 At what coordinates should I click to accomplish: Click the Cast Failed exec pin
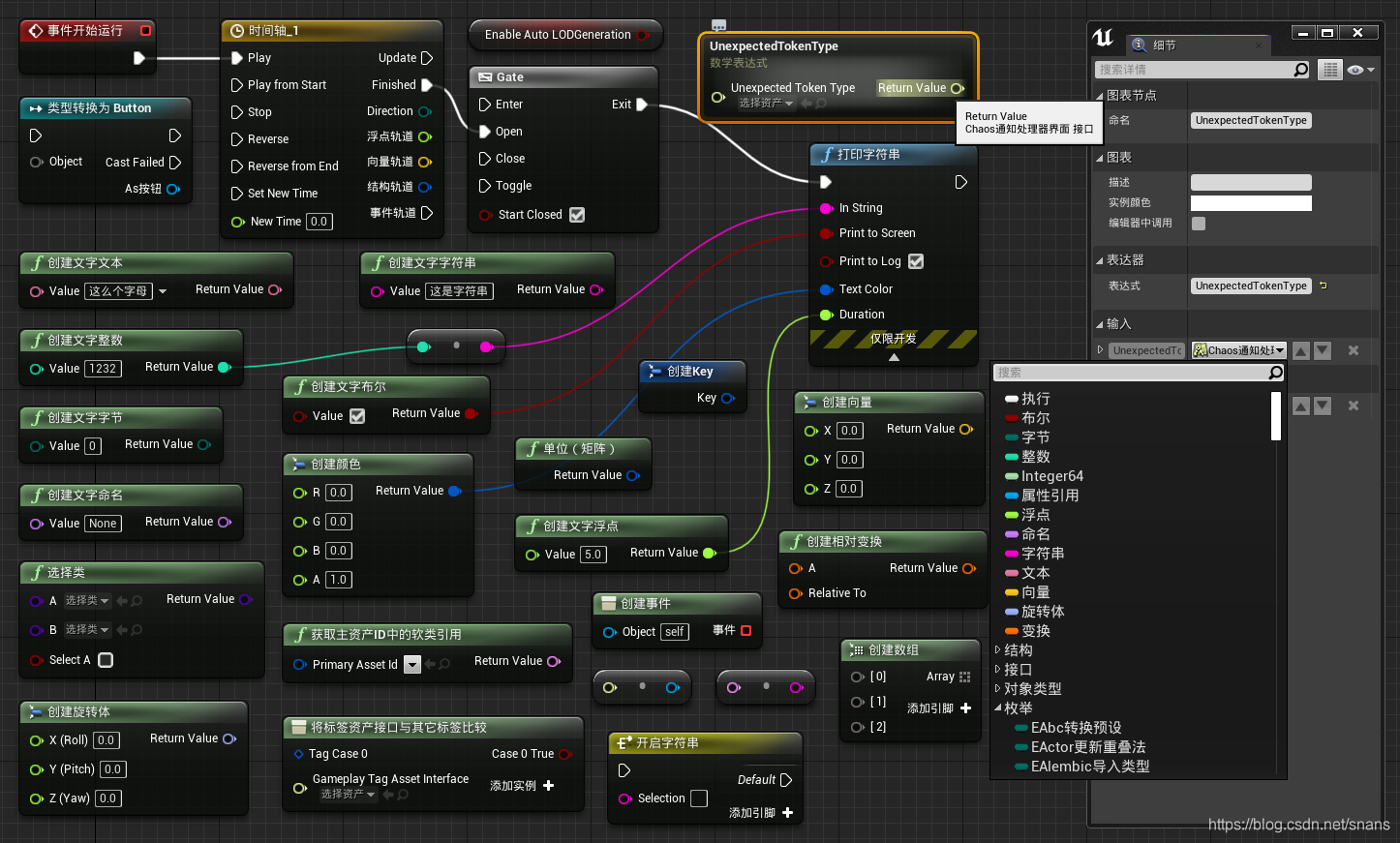coord(175,163)
